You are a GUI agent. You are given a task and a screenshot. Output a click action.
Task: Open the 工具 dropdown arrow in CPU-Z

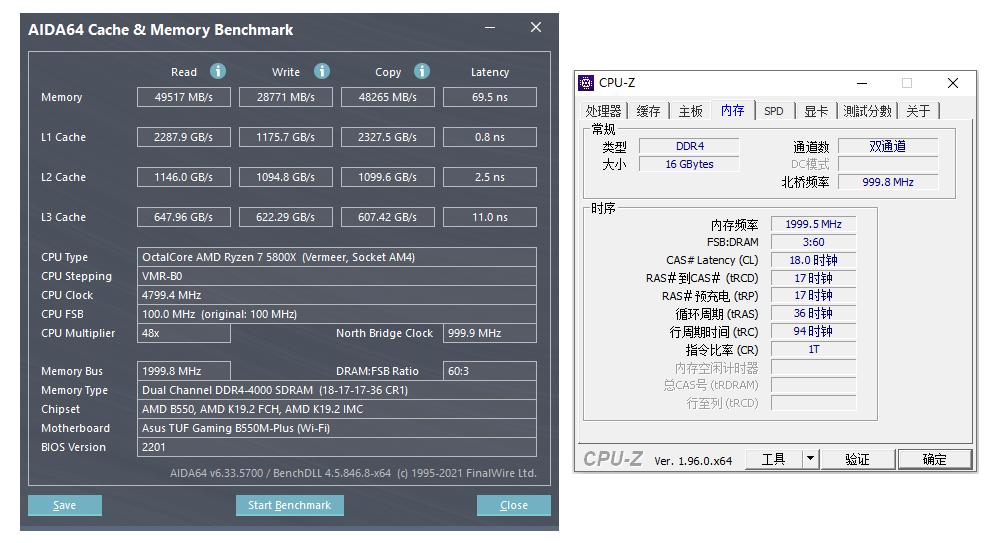click(810, 459)
